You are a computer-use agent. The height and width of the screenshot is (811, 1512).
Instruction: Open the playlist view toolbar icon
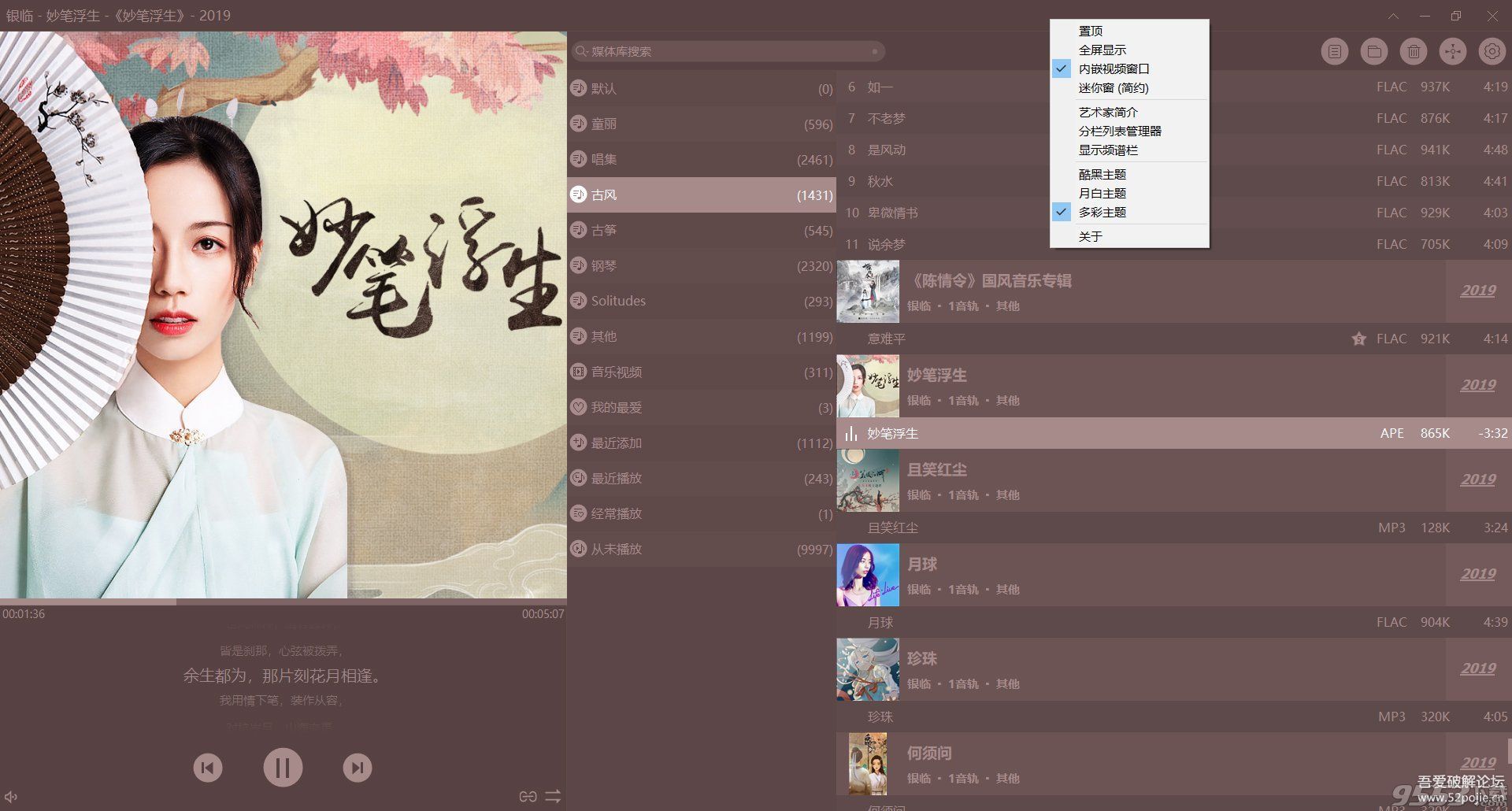tap(1334, 52)
